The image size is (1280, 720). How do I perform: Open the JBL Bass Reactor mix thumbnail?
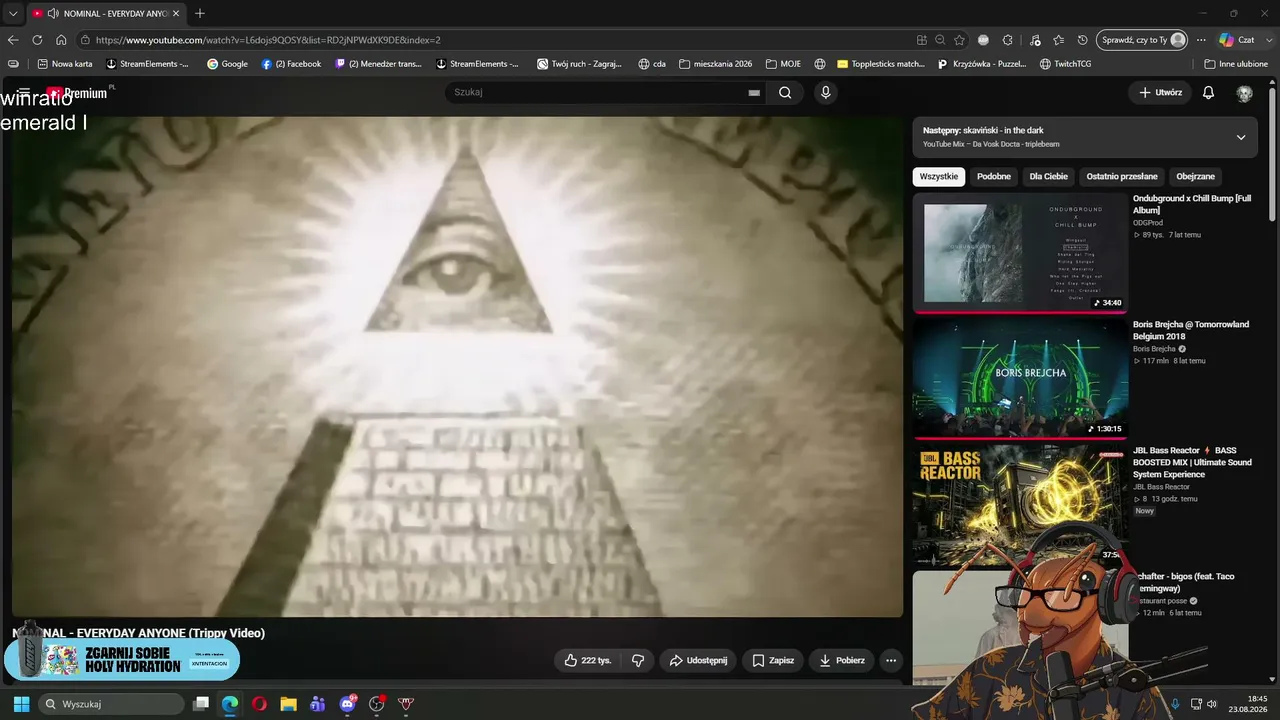pos(1020,505)
